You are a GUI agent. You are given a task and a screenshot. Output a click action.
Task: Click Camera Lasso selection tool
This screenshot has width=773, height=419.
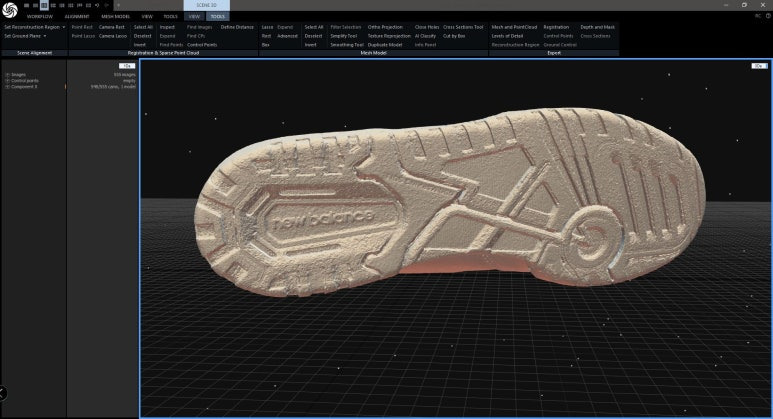113,36
